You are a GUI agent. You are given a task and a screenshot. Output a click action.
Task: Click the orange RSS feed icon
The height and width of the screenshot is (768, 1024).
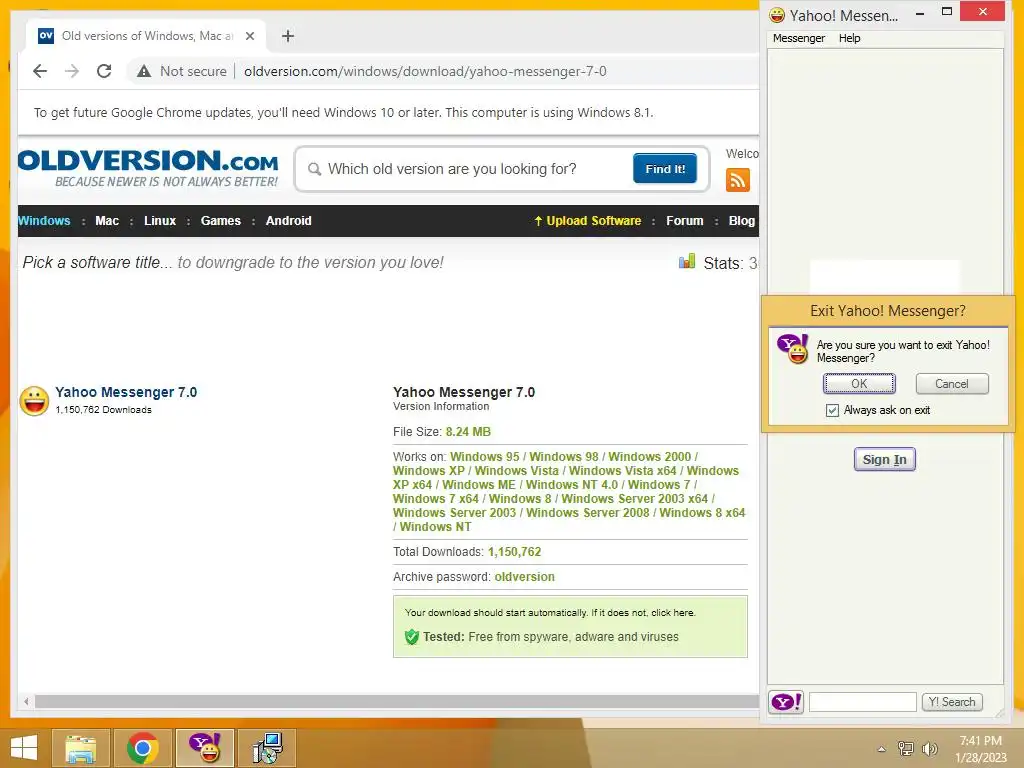[737, 180]
